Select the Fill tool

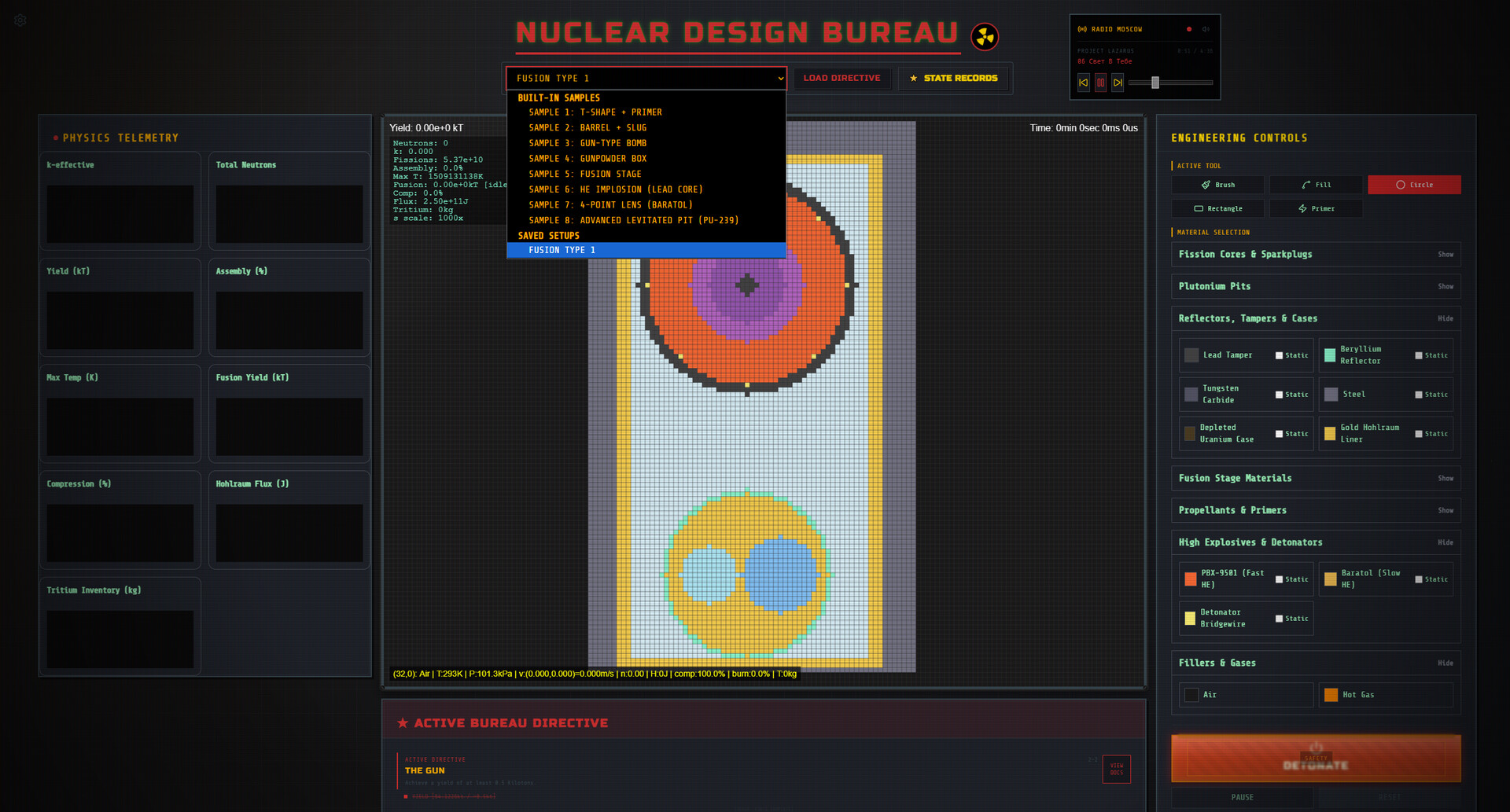pyautogui.click(x=1316, y=185)
